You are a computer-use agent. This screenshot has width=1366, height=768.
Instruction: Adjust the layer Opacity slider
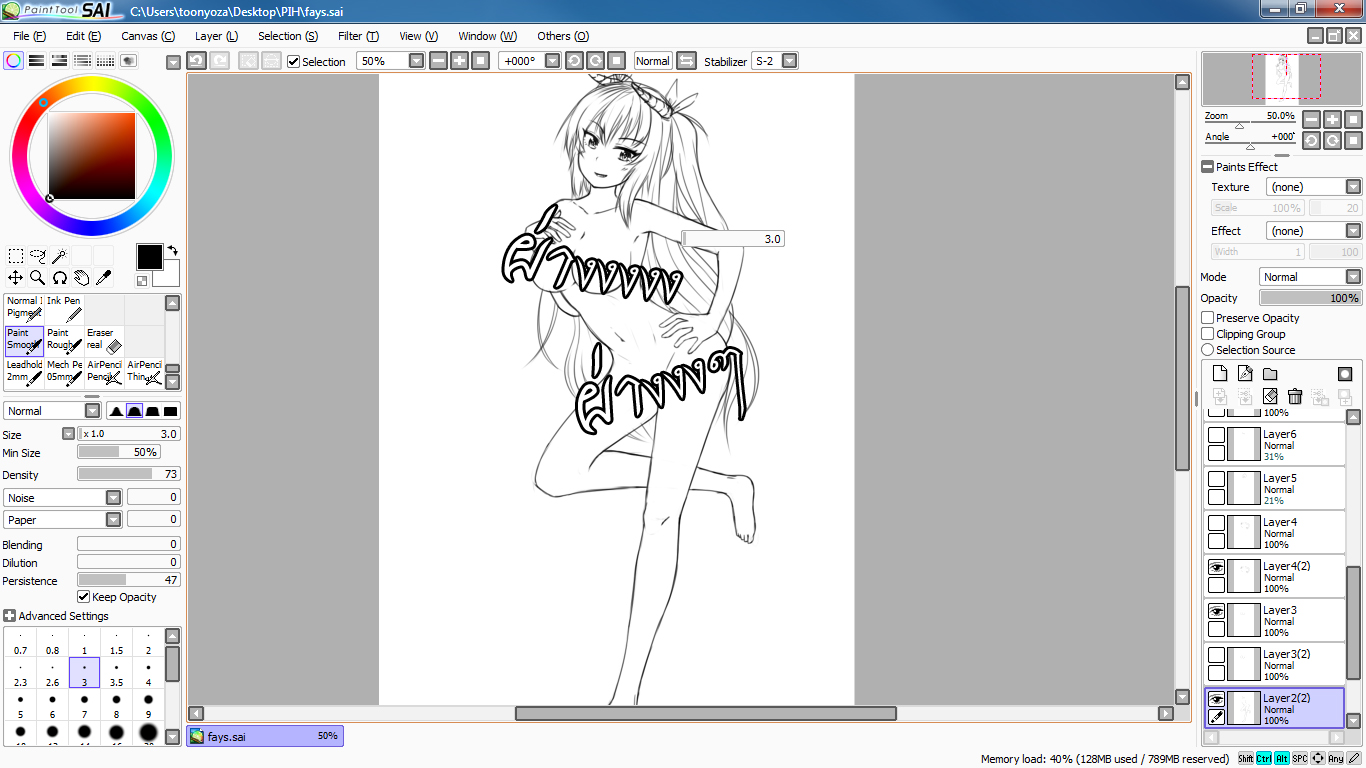click(x=1310, y=298)
